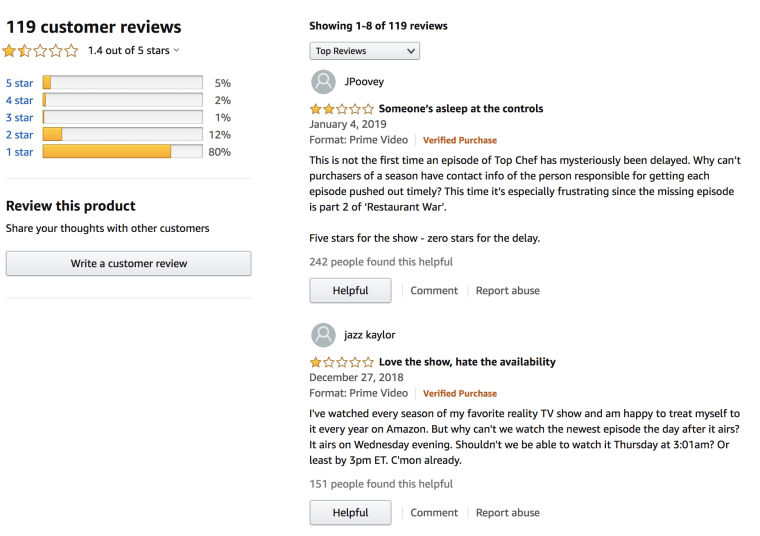760x536 pixels.
Task: Filter reviews by 1 star link
Action: pyautogui.click(x=19, y=152)
